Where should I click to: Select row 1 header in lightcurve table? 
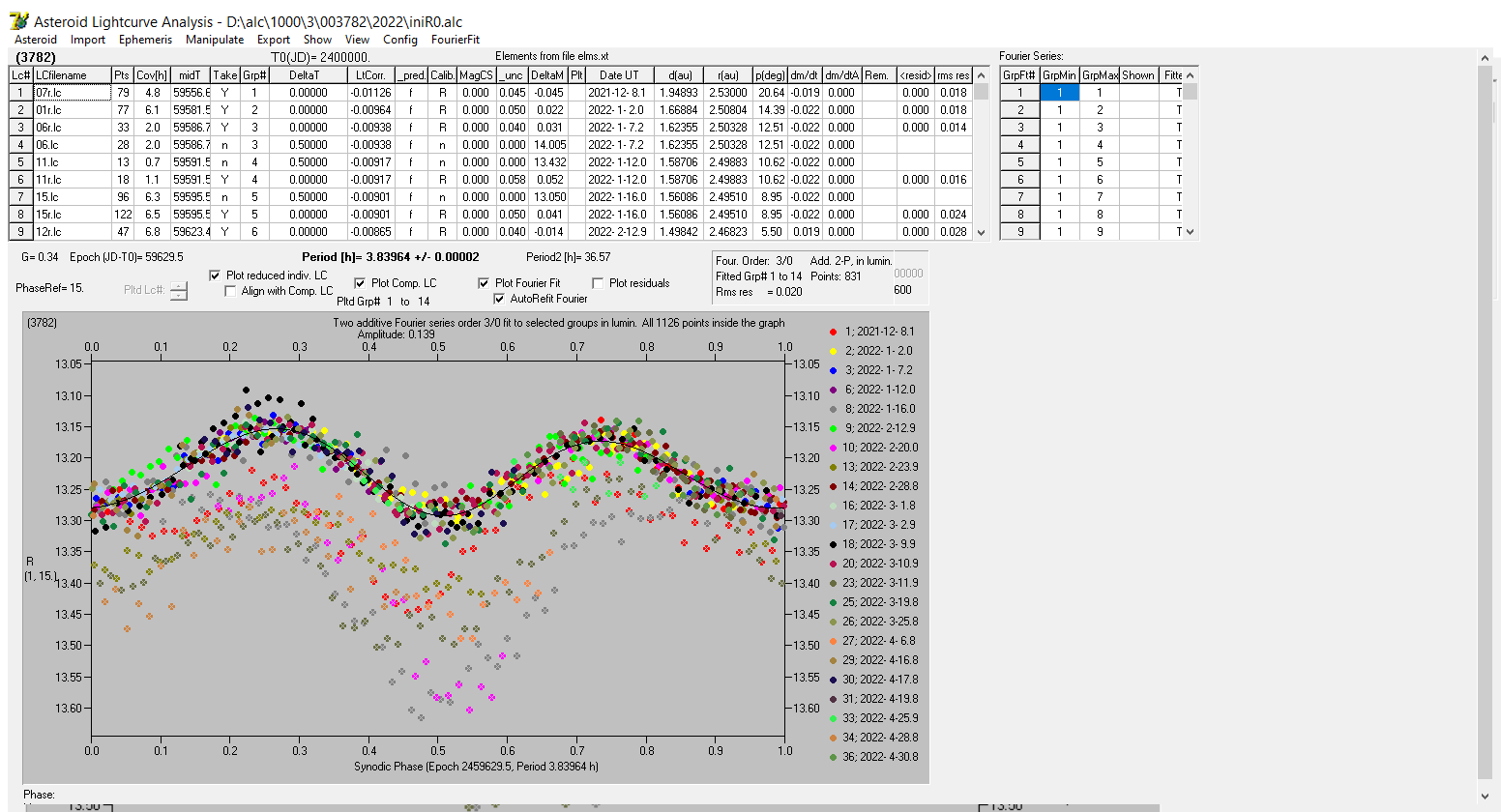[x=20, y=93]
